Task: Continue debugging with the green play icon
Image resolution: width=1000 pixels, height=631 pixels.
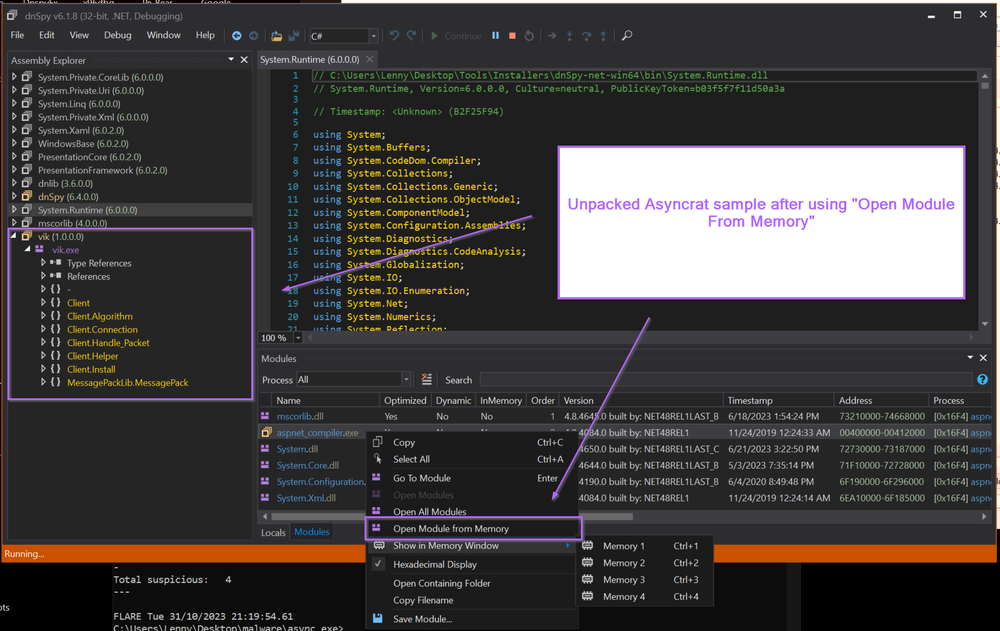Action: point(436,35)
